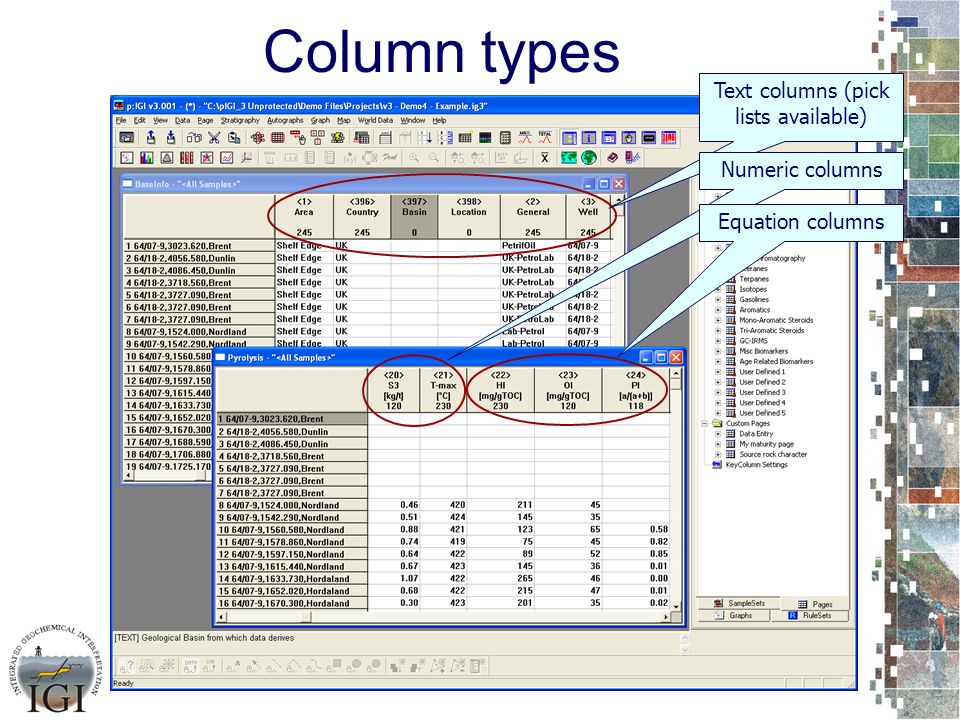Expand the Misc Biomarkers node
Image resolution: width=960 pixels, height=720 pixels.
pos(718,351)
